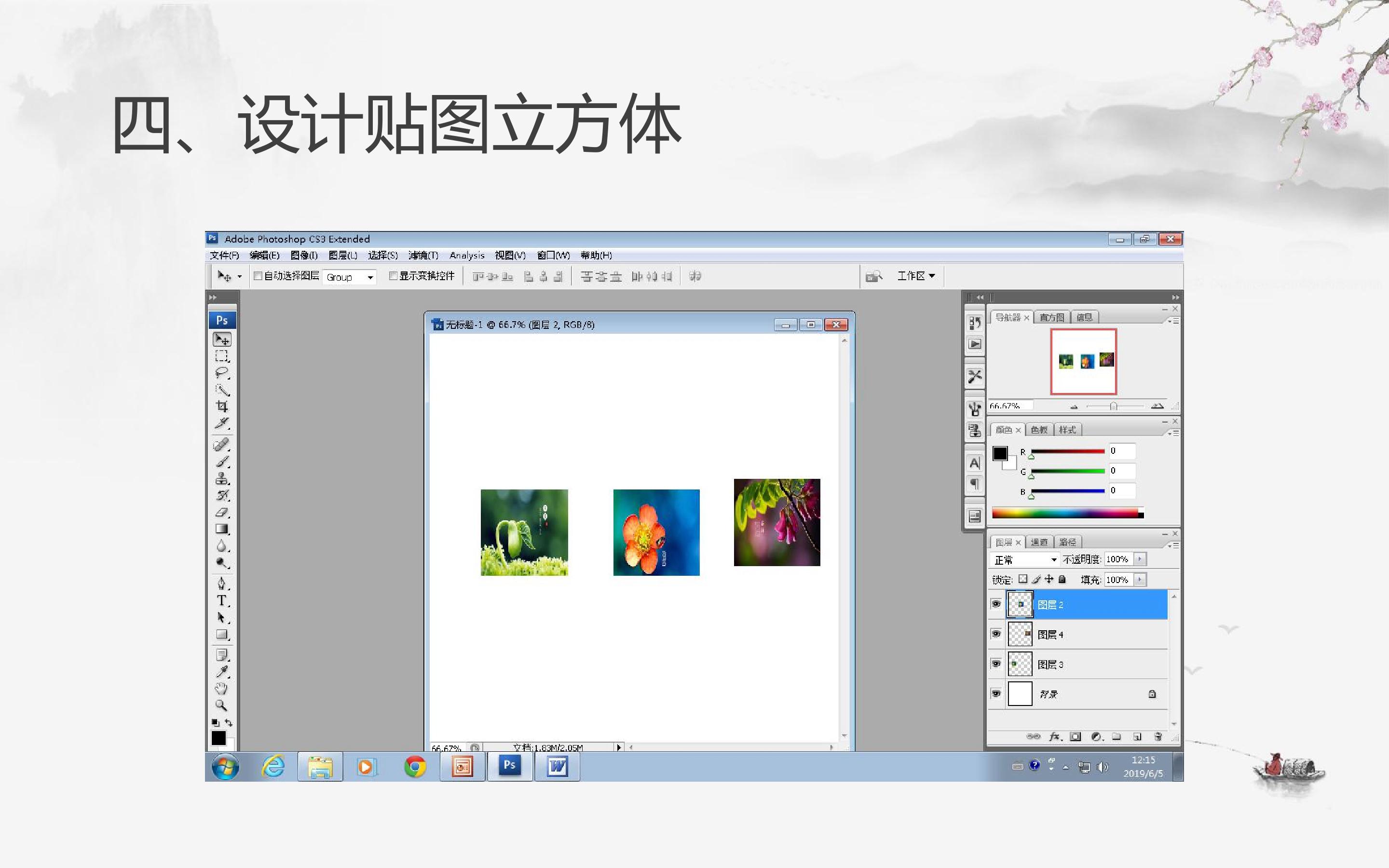Image resolution: width=1389 pixels, height=868 pixels.
Task: Open Google Chrome from the taskbar
Action: [x=415, y=767]
